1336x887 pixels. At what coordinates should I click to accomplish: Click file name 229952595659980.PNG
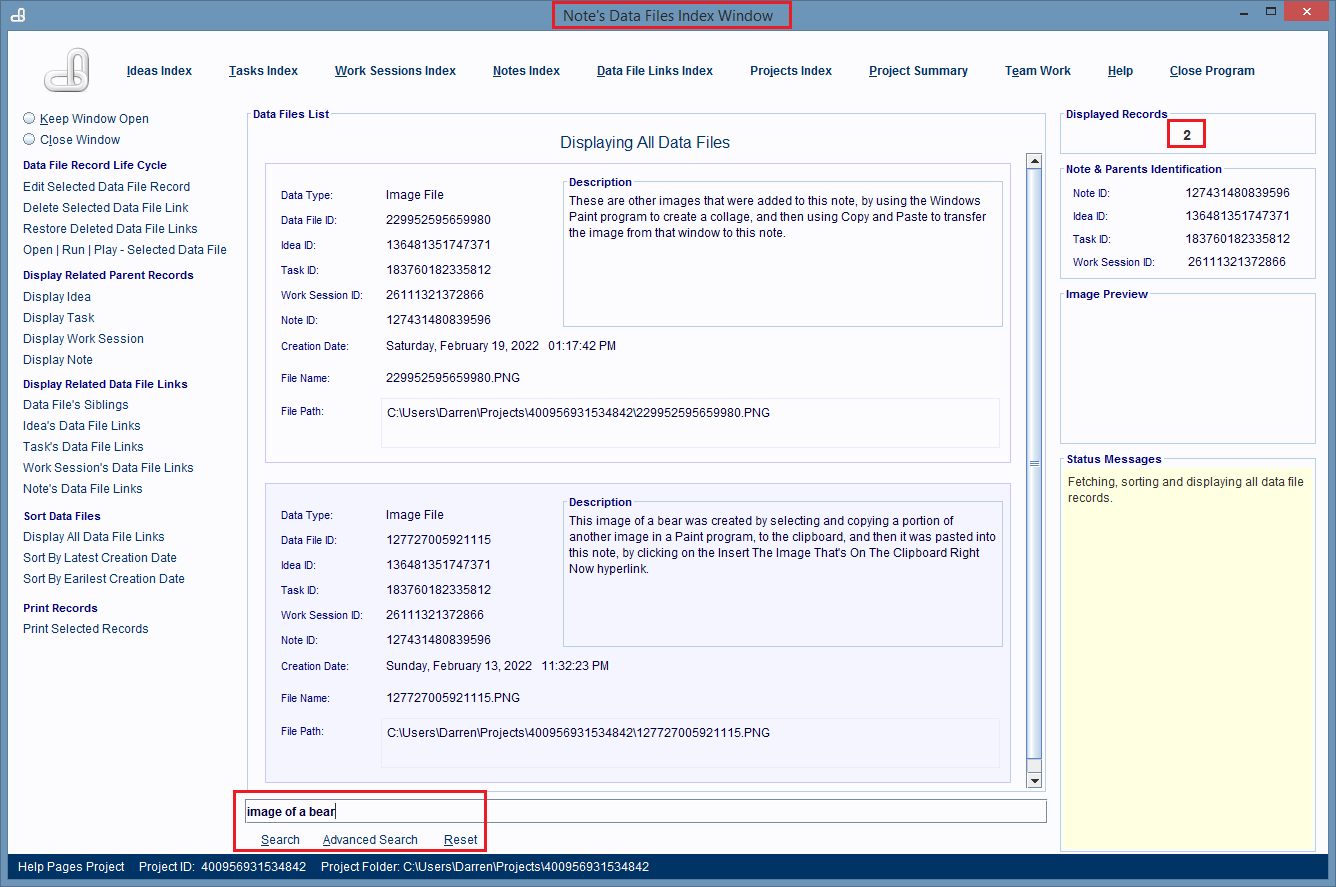pyautogui.click(x=453, y=378)
